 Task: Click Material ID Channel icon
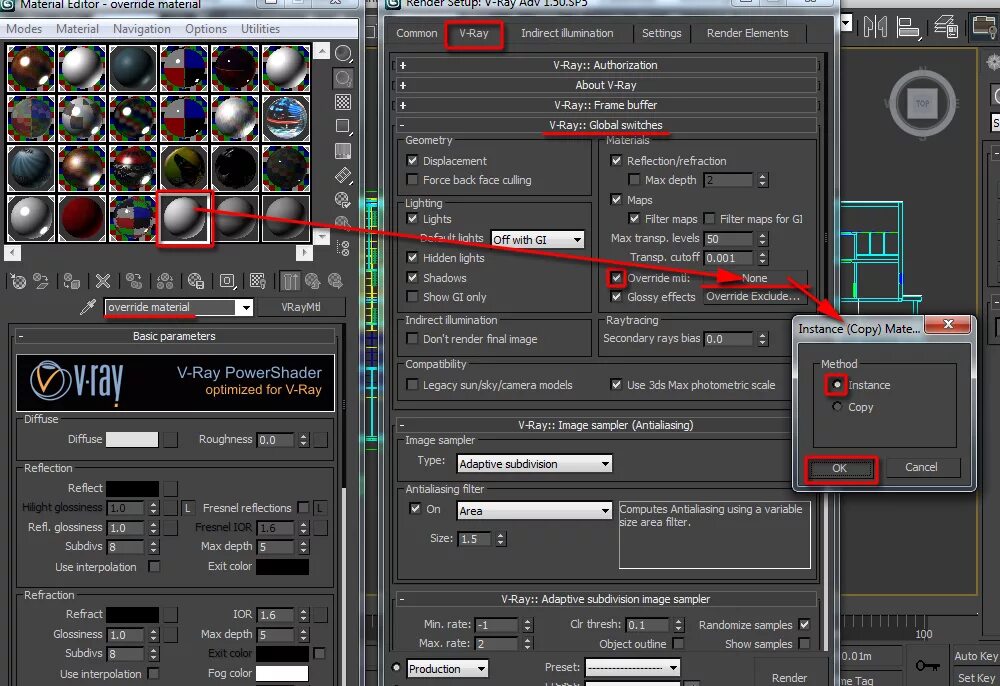(227, 281)
